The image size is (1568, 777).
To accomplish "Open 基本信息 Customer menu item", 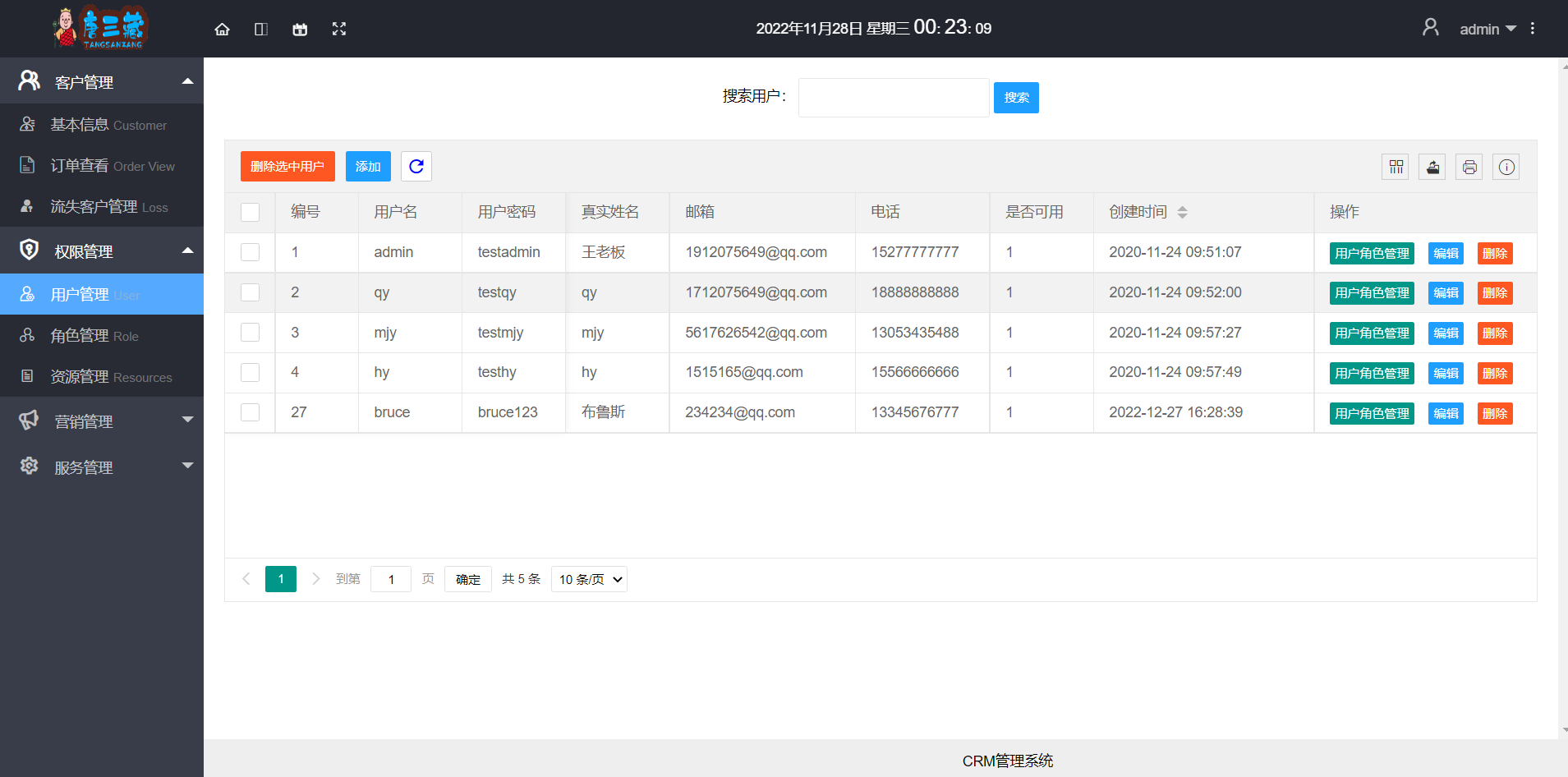I will [x=102, y=125].
